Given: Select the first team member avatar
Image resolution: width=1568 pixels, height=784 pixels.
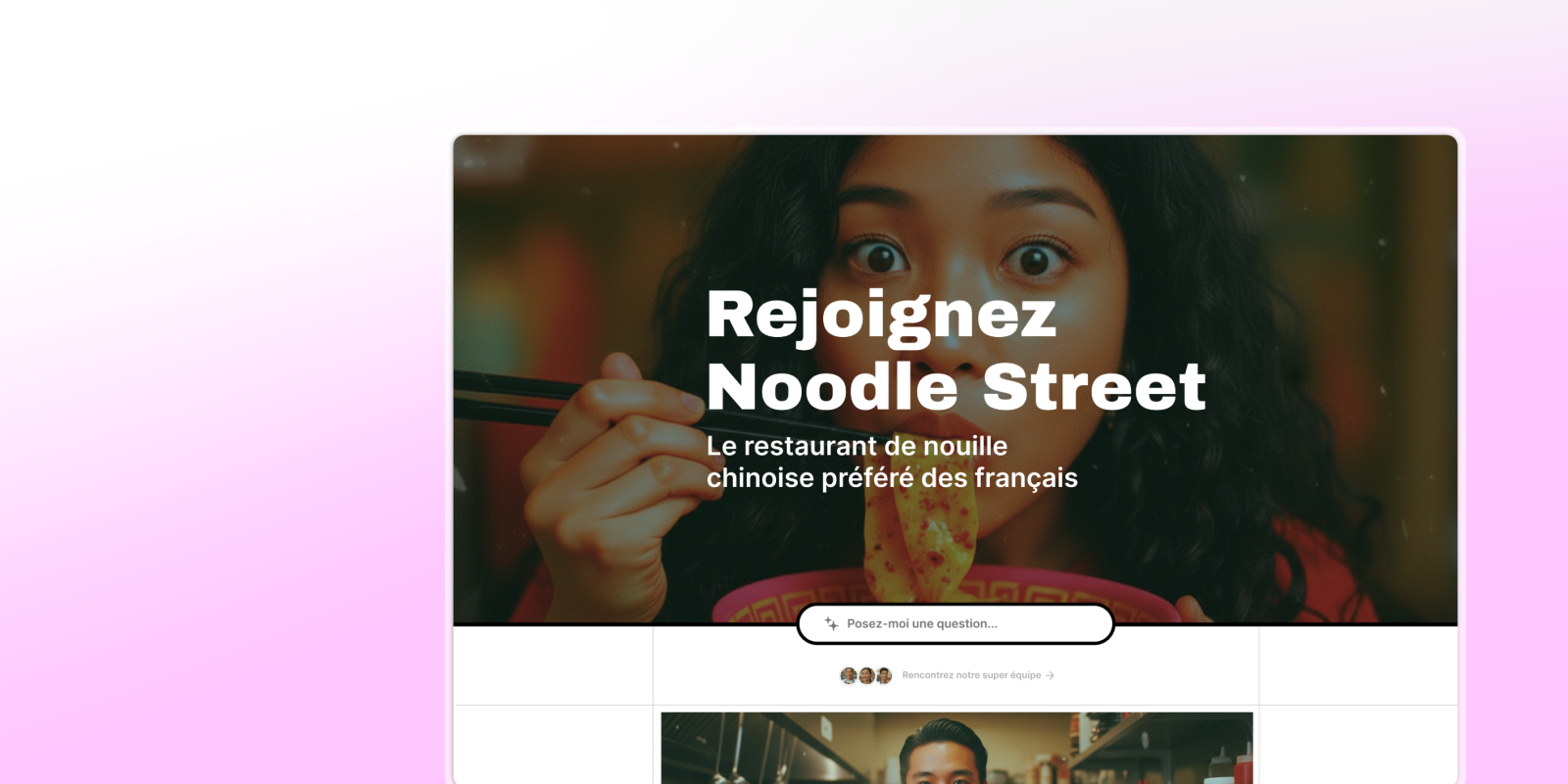Looking at the screenshot, I should click(849, 675).
